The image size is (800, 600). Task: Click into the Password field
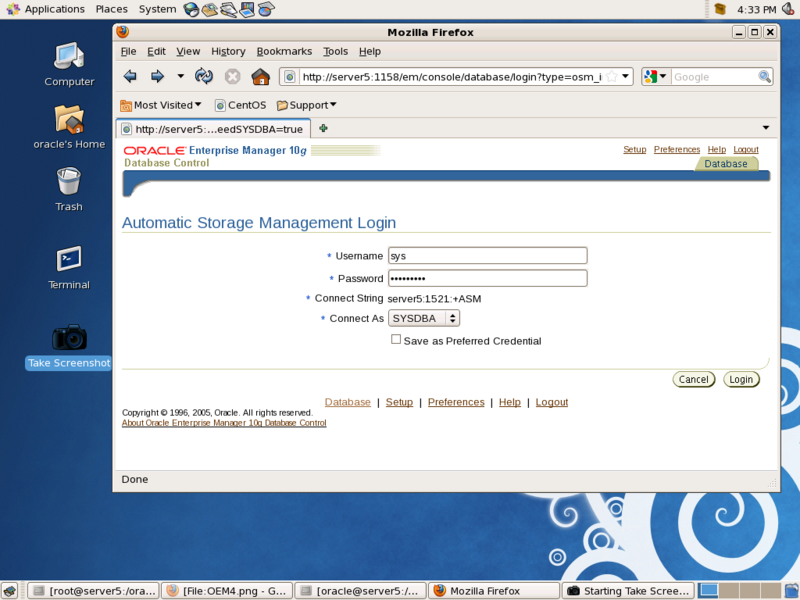coord(488,278)
